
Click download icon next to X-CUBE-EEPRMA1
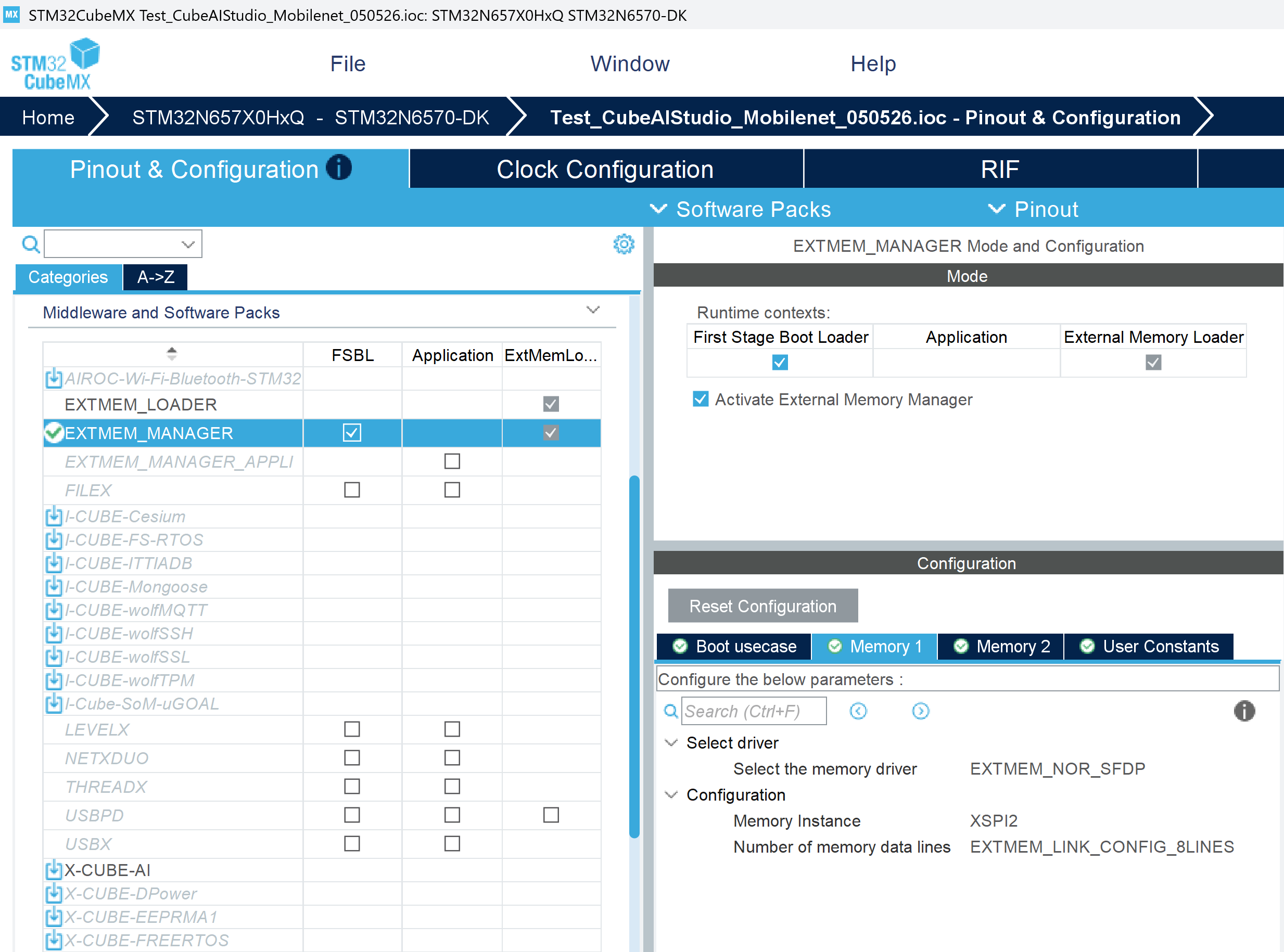[54, 916]
